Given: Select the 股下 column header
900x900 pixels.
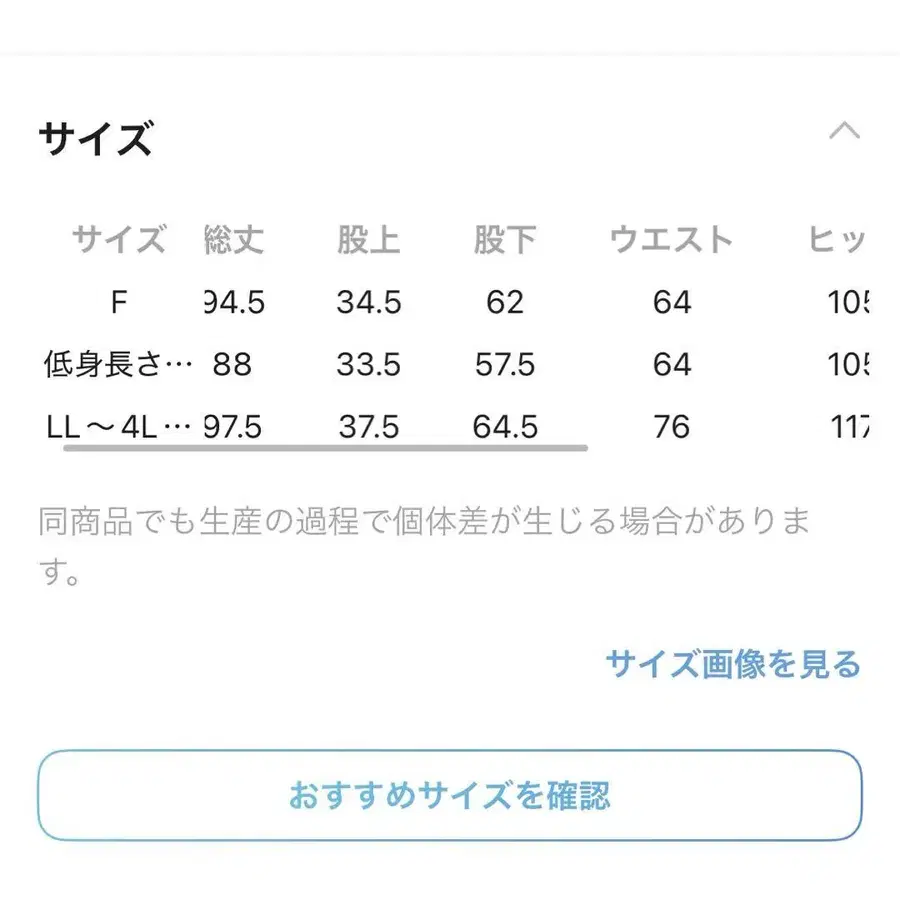Looking at the screenshot, I should click(x=505, y=240).
